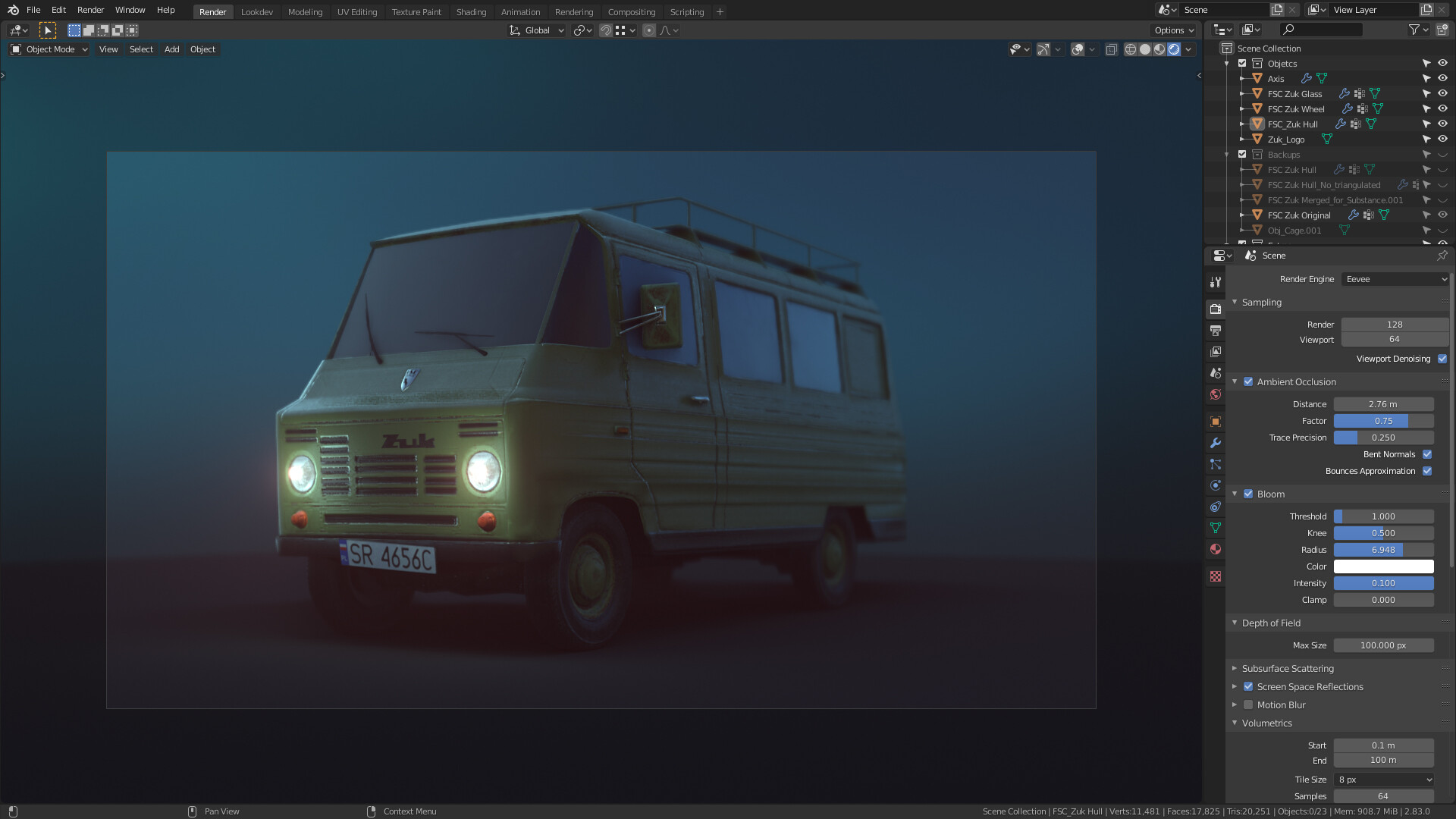This screenshot has height=819, width=1456.
Task: Open the Render Engine dropdown
Action: [1394, 279]
